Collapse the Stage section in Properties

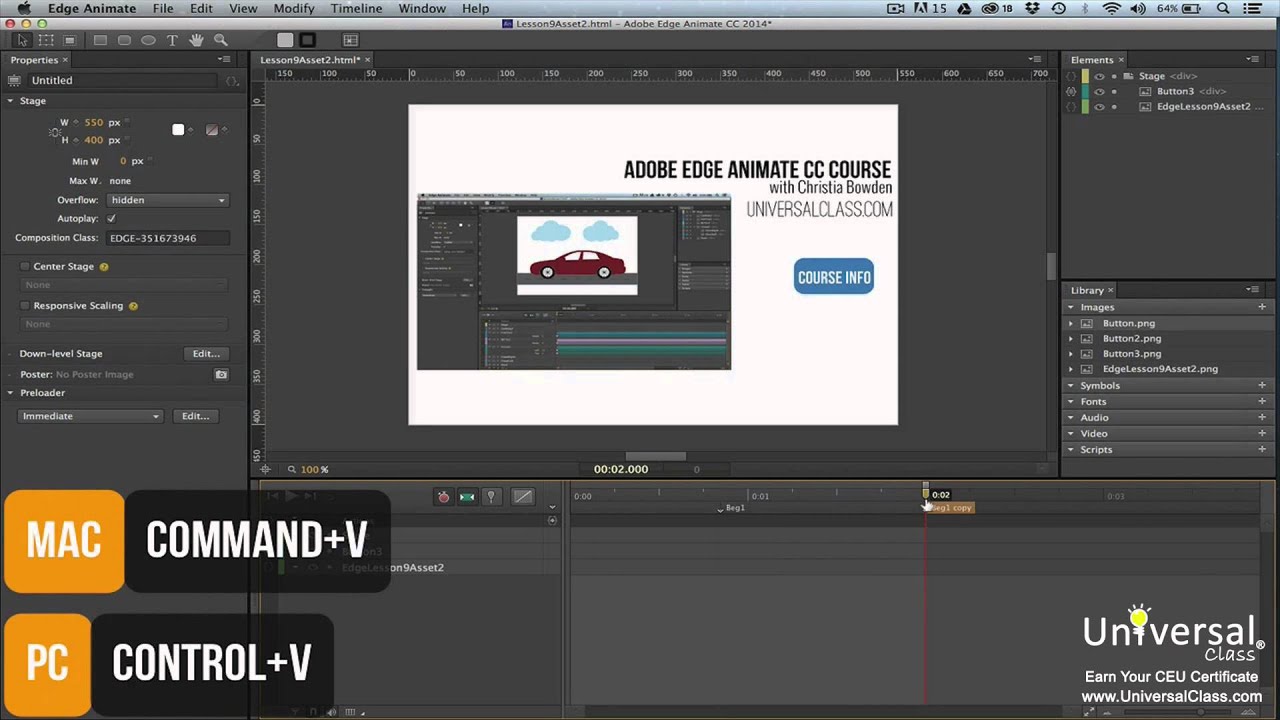click(11, 101)
